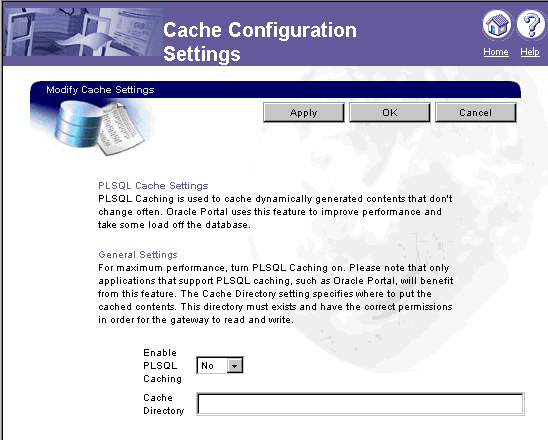
Task: Cancel the cache settings changes
Action: 475,113
